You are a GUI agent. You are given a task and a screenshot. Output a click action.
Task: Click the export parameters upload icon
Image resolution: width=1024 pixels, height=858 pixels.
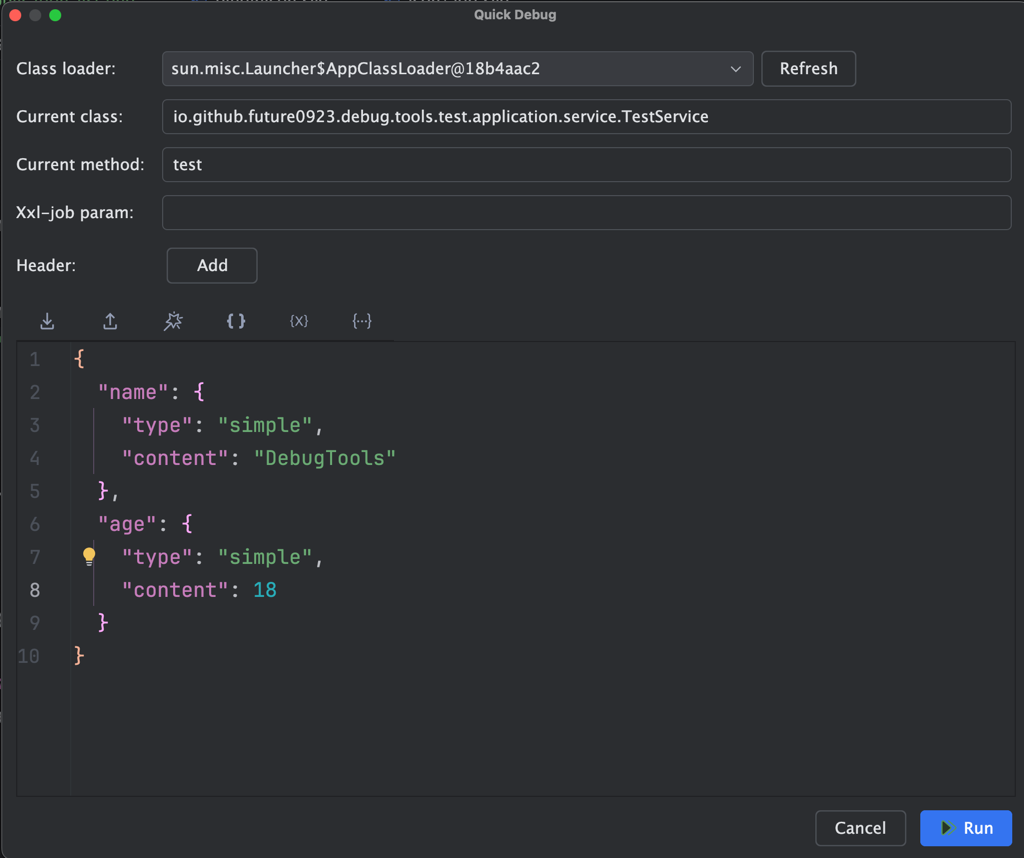pos(110,321)
